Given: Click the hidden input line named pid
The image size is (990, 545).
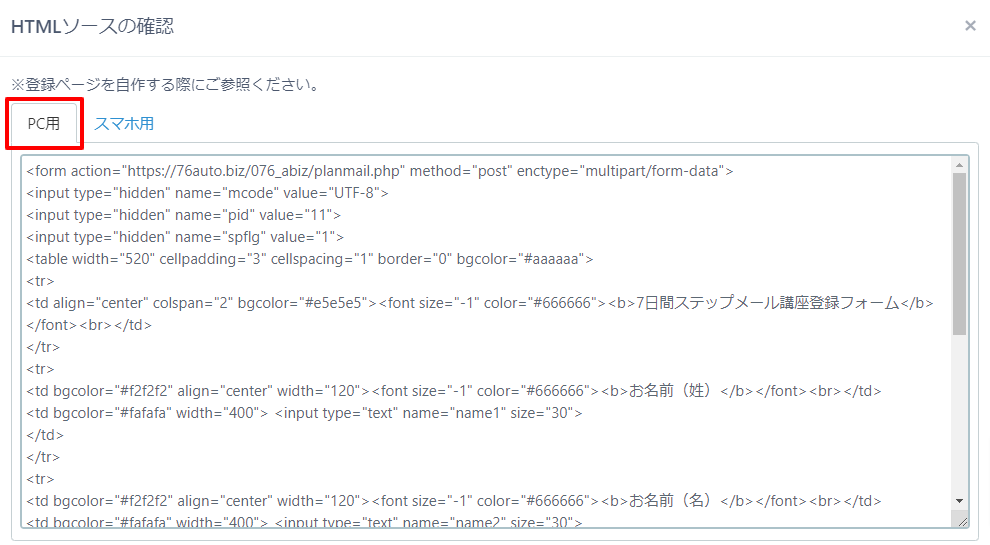Looking at the screenshot, I should pyautogui.click(x=183, y=215).
